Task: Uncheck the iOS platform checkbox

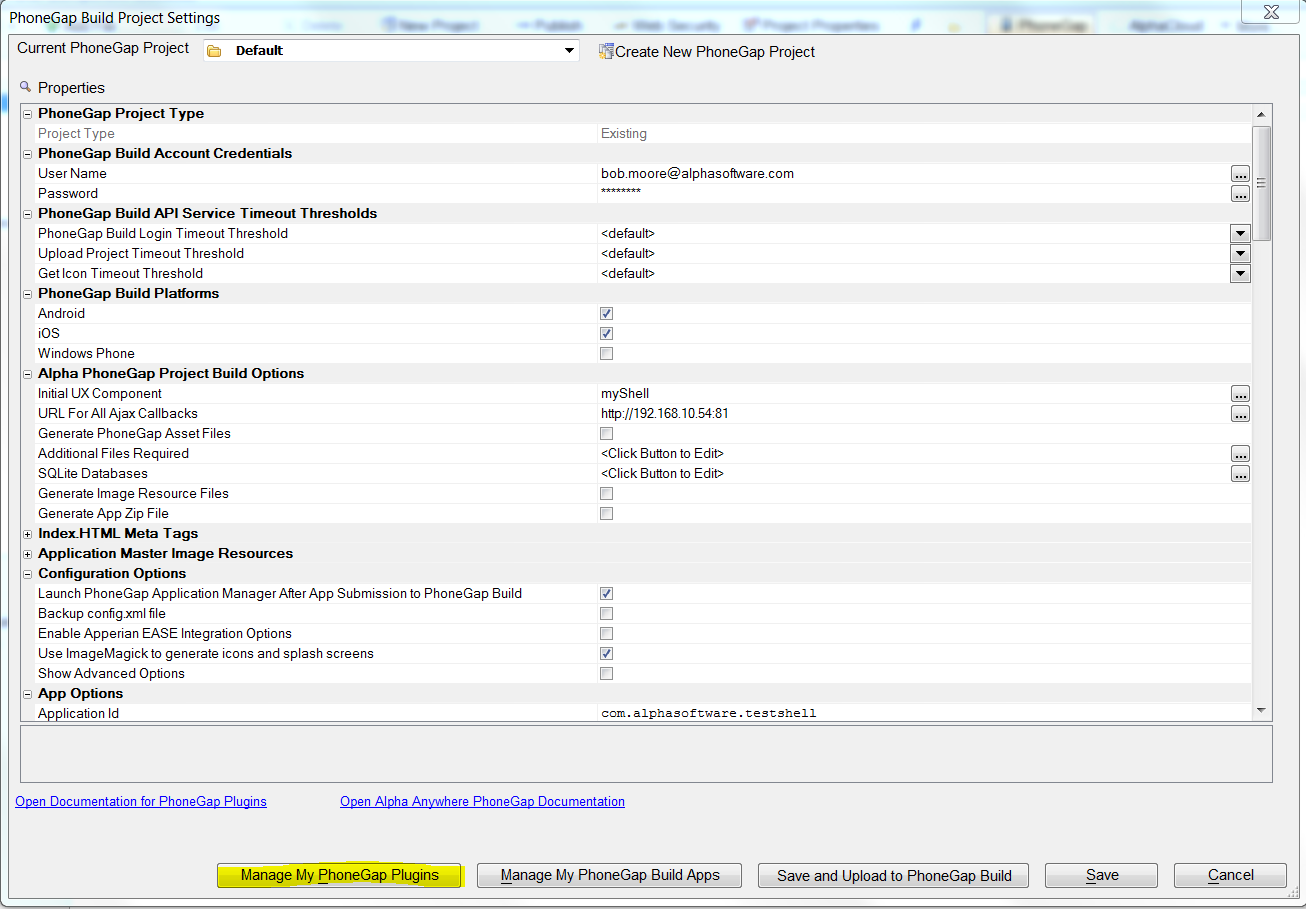Action: point(606,334)
